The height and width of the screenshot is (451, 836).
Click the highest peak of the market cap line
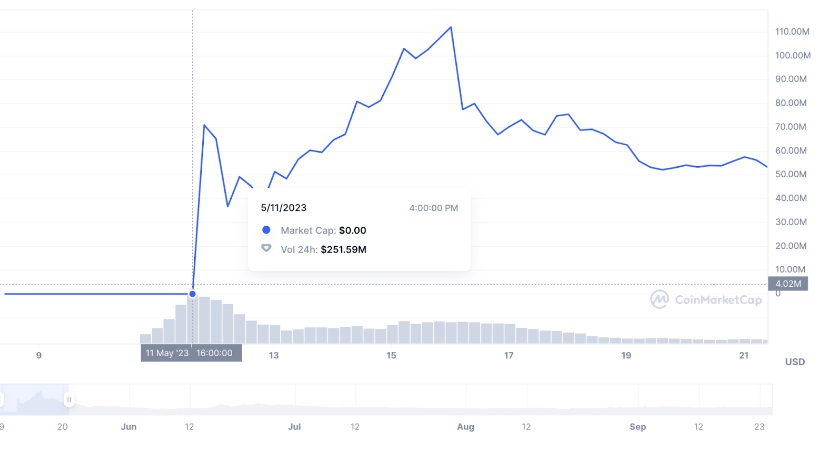[x=451, y=28]
